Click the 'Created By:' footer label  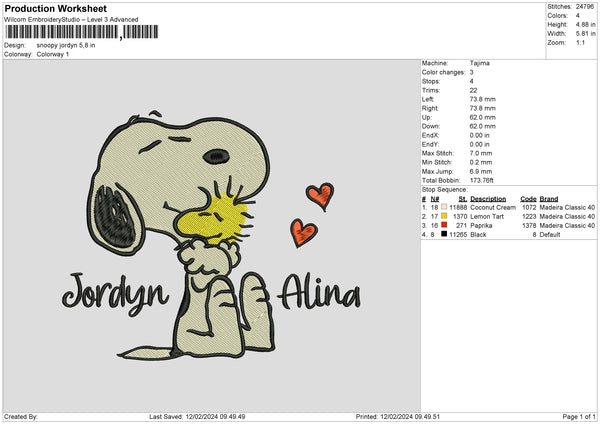click(x=21, y=416)
